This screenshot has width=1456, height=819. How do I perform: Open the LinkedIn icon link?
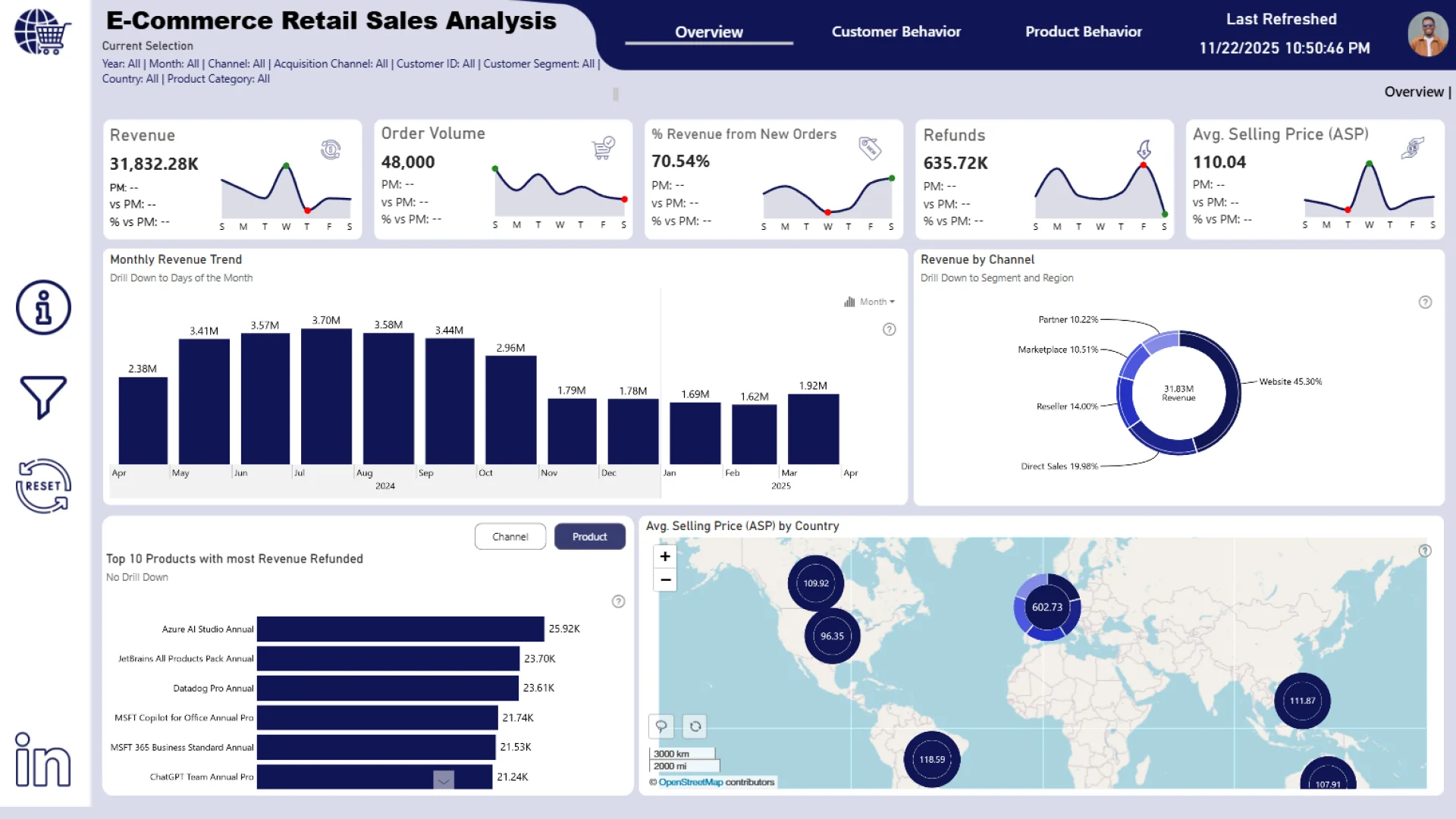coord(43,760)
